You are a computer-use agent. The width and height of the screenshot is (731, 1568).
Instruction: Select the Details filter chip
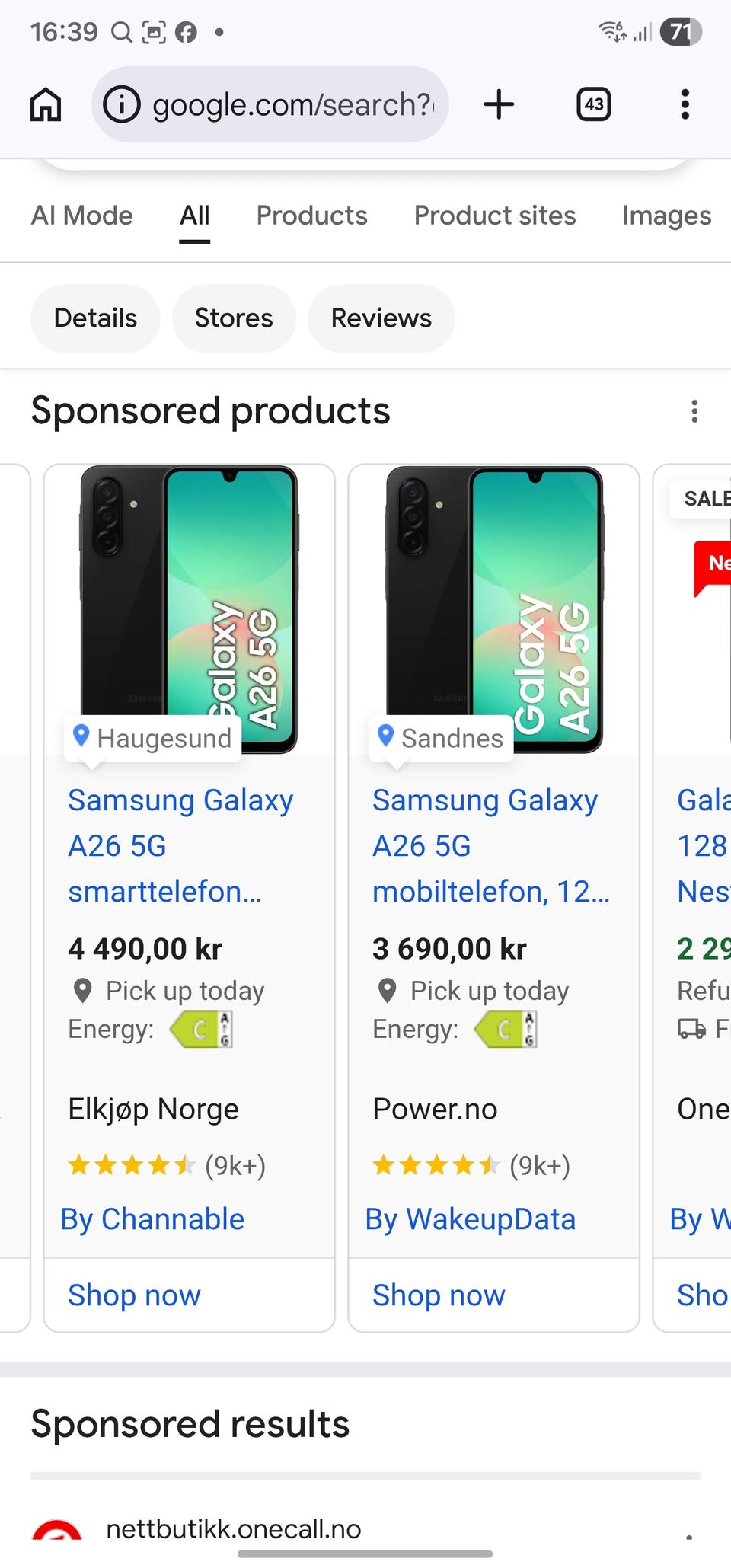coord(95,318)
